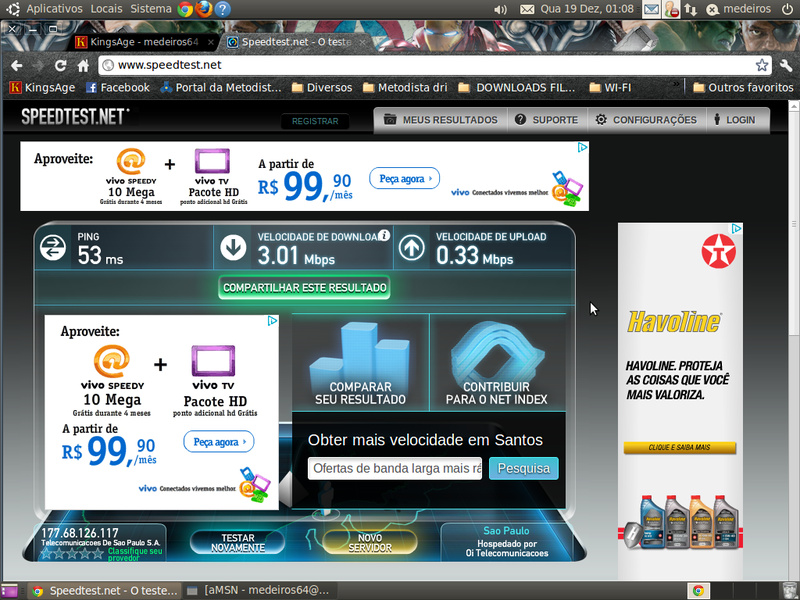
Task: Open AdChoices icon on Havoline ad
Action: 736,229
